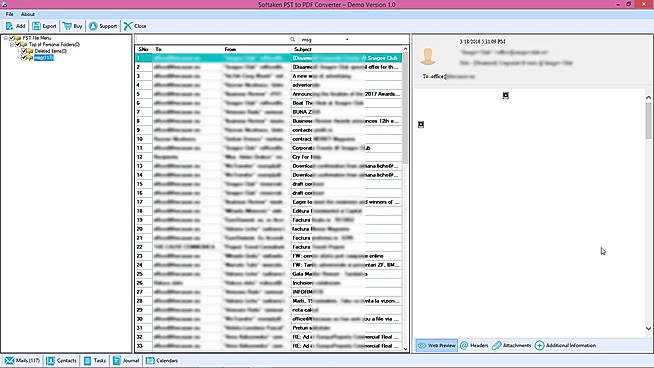
Task: Open the File menu
Action: [10, 14]
